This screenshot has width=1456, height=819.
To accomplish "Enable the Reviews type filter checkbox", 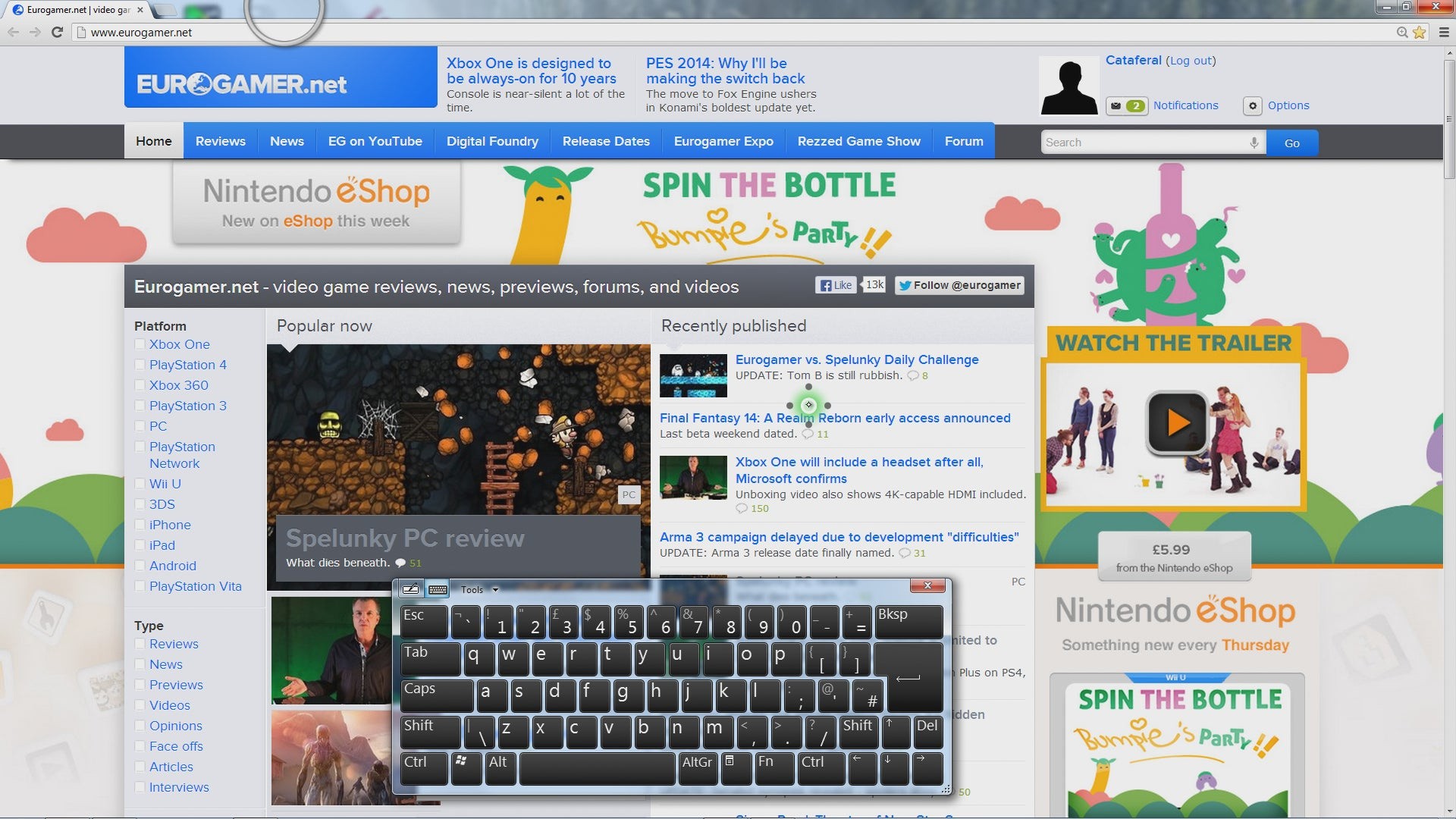I will pyautogui.click(x=140, y=644).
